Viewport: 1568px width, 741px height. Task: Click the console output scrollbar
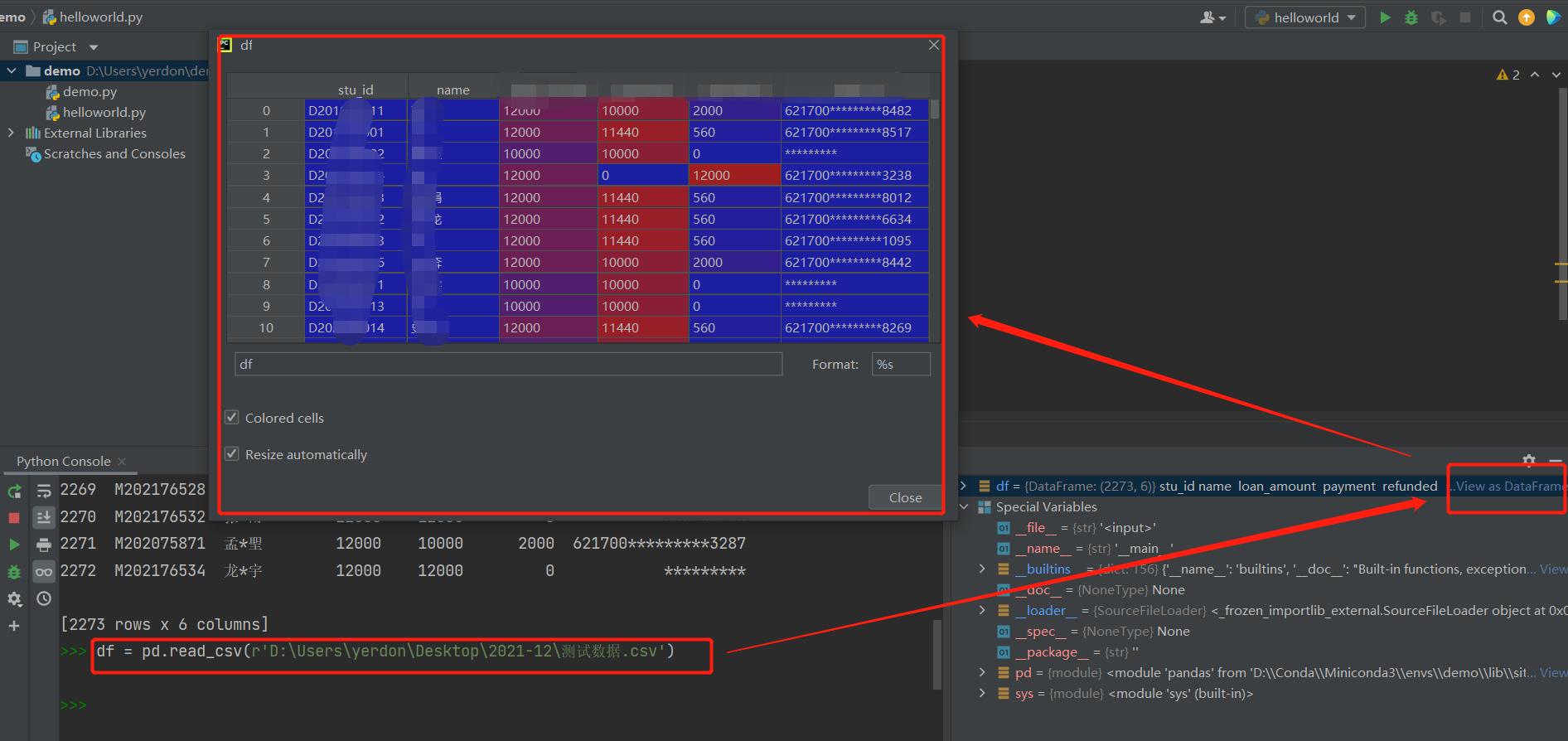(x=937, y=655)
